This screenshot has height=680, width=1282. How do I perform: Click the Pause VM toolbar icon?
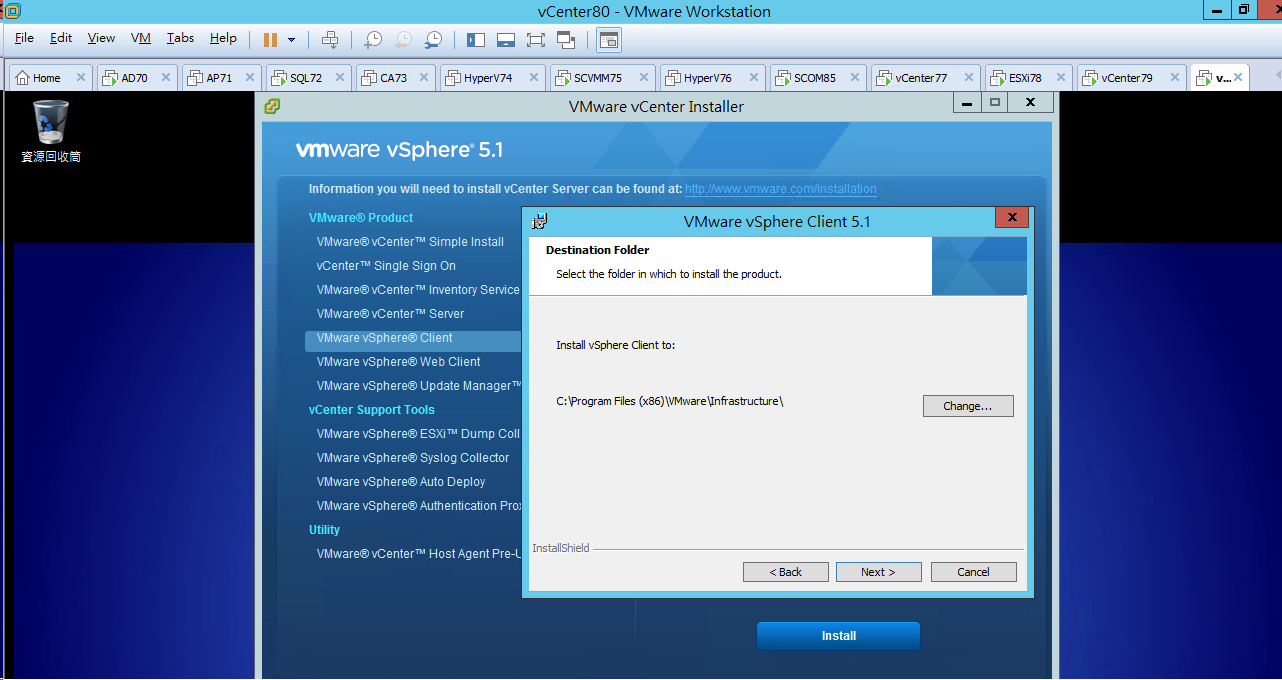(x=270, y=40)
